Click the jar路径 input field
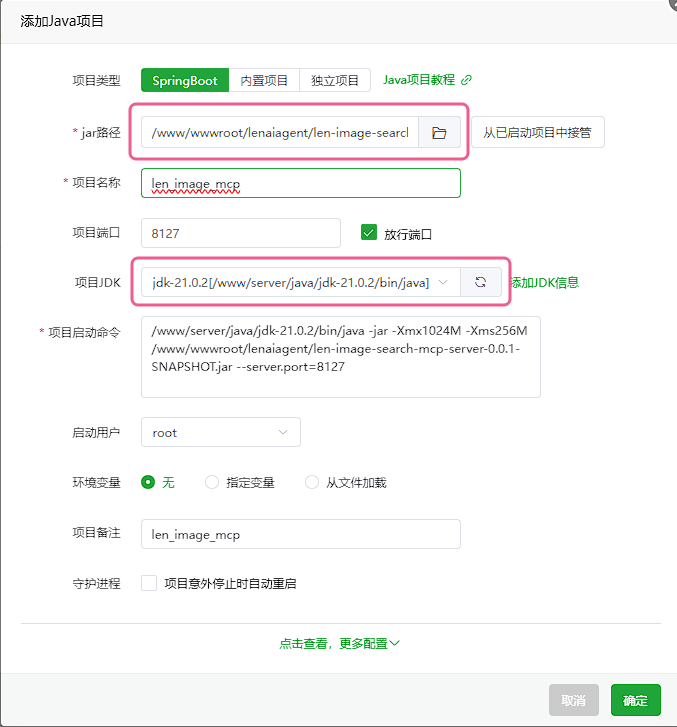677x727 pixels. coord(280,133)
